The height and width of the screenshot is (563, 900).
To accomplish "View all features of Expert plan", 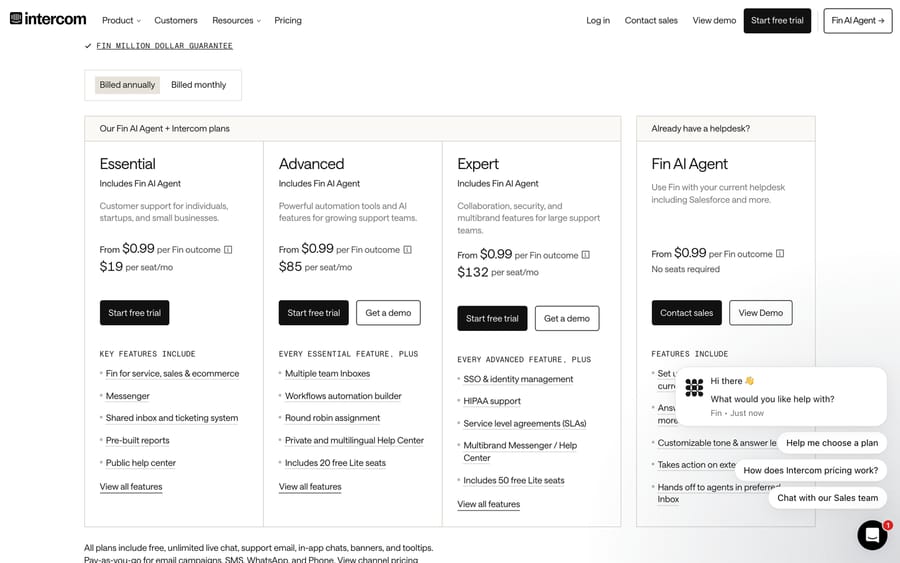I will [488, 504].
